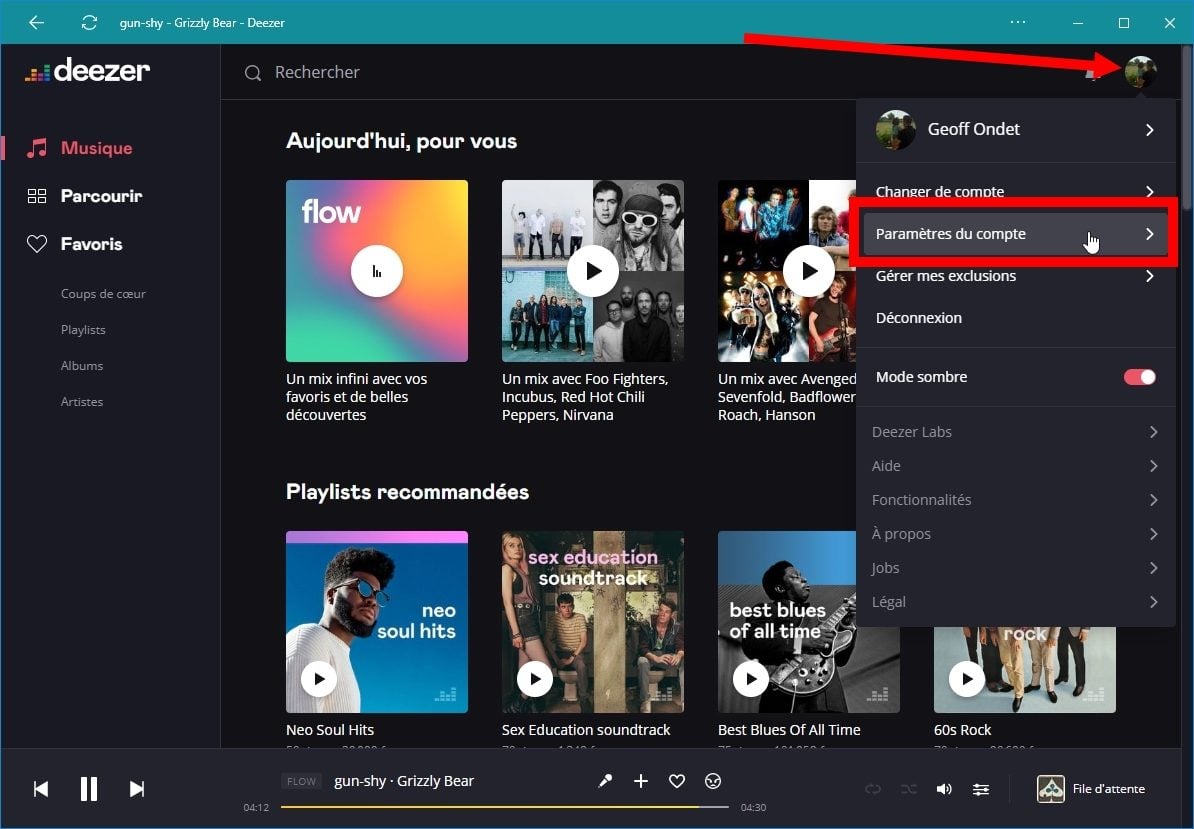Image resolution: width=1194 pixels, height=829 pixels.
Task: Skip to the next track
Action: click(137, 789)
